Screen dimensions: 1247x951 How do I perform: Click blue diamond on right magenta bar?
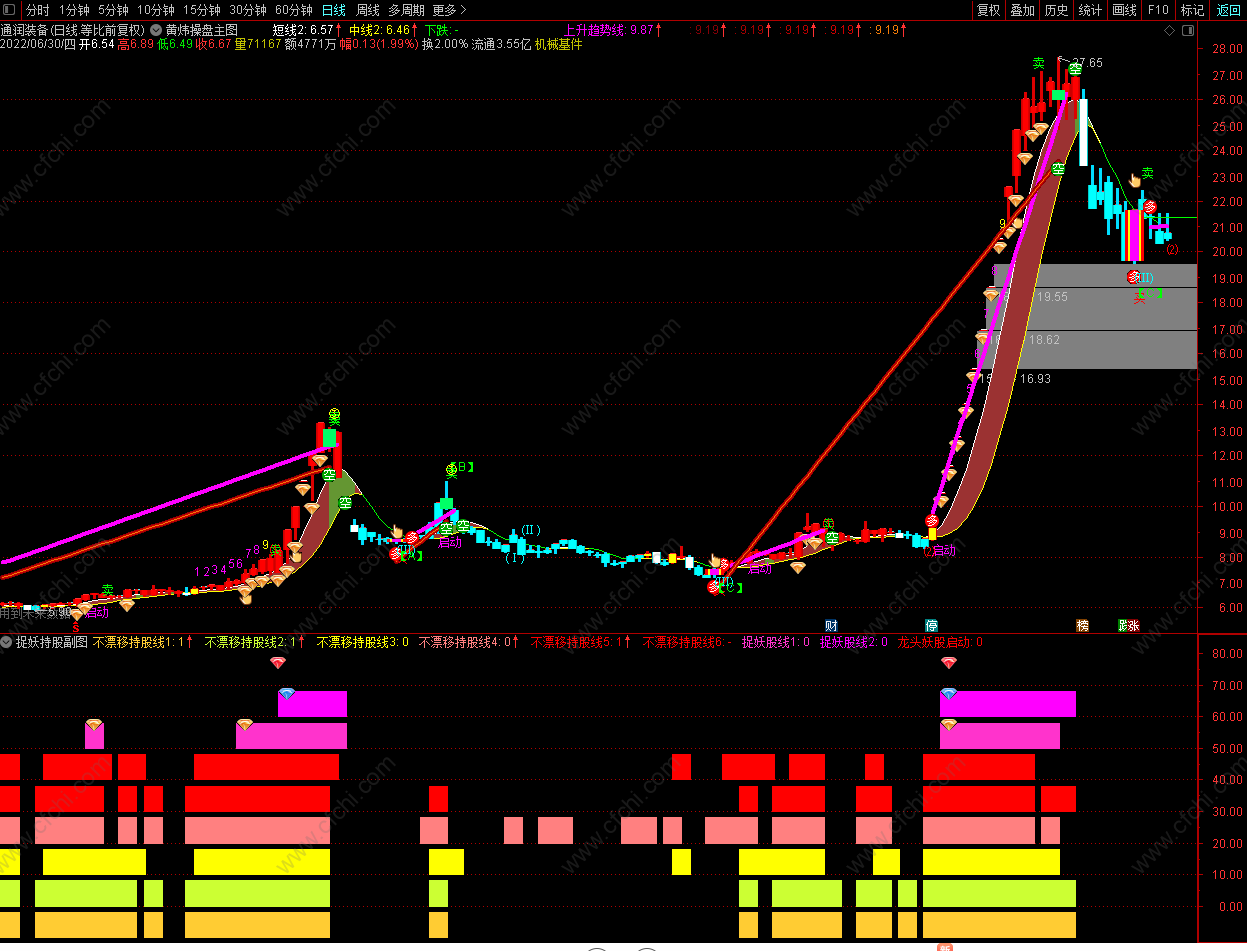[x=948, y=694]
